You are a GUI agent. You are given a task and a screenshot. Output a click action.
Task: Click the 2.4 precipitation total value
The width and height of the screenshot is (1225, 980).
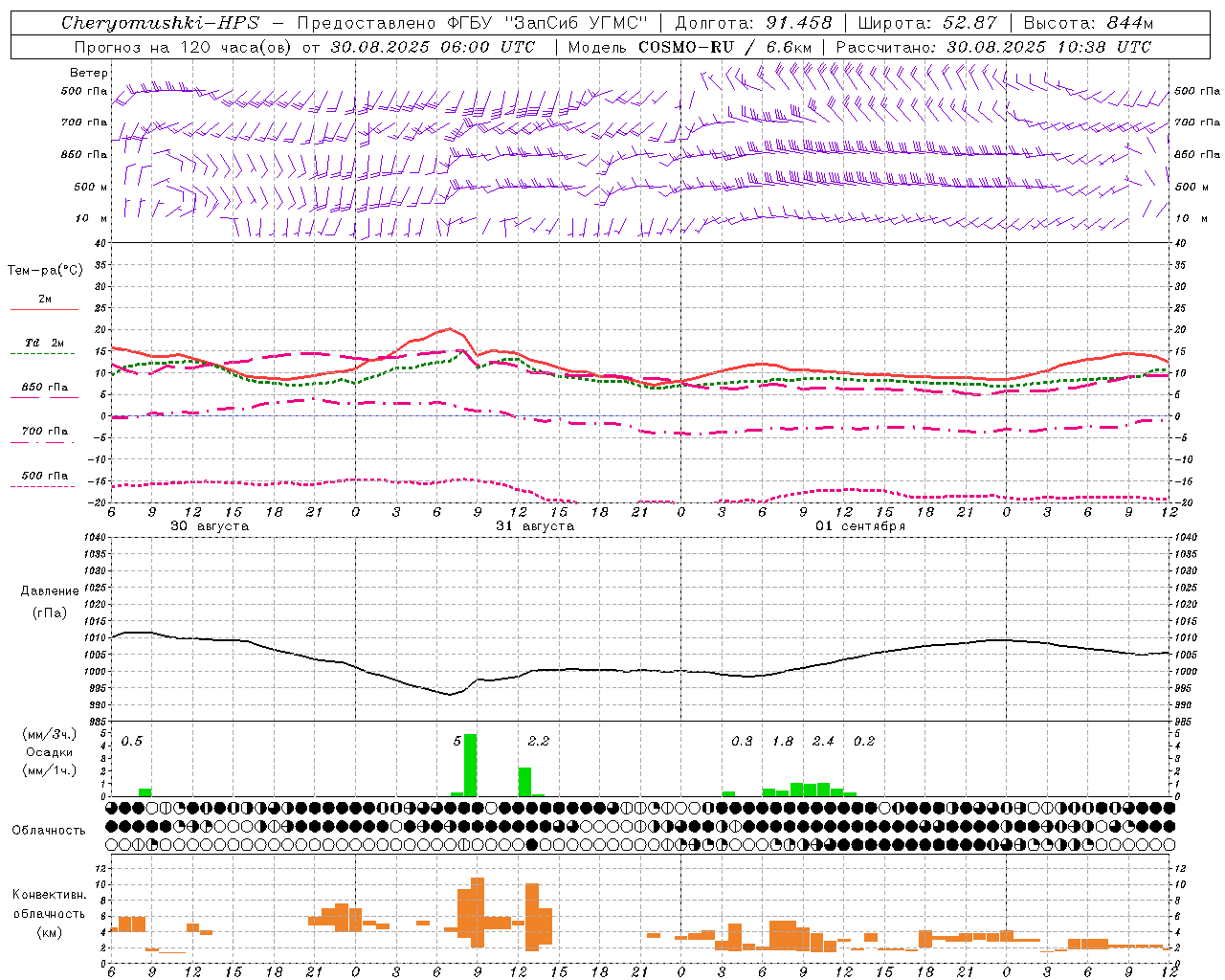pyautogui.click(x=823, y=742)
